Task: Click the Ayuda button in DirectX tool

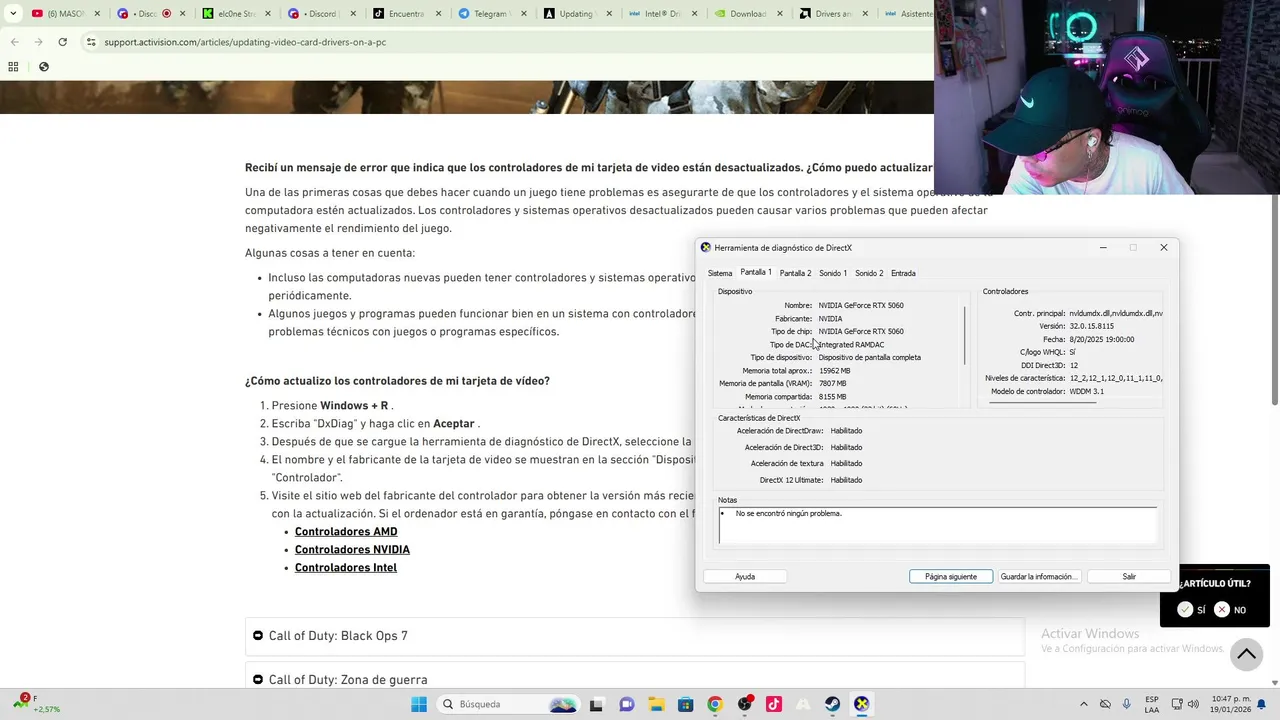Action: (745, 577)
